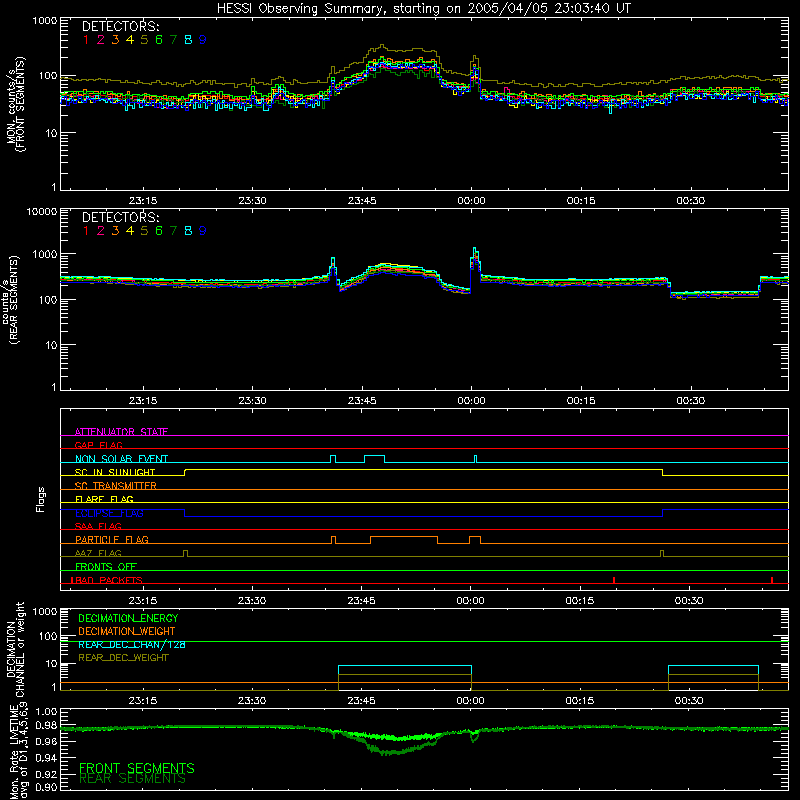Screen dimensions: 800x800
Task: Pick detector 2 in the rear segments legend
Action: 101,231
